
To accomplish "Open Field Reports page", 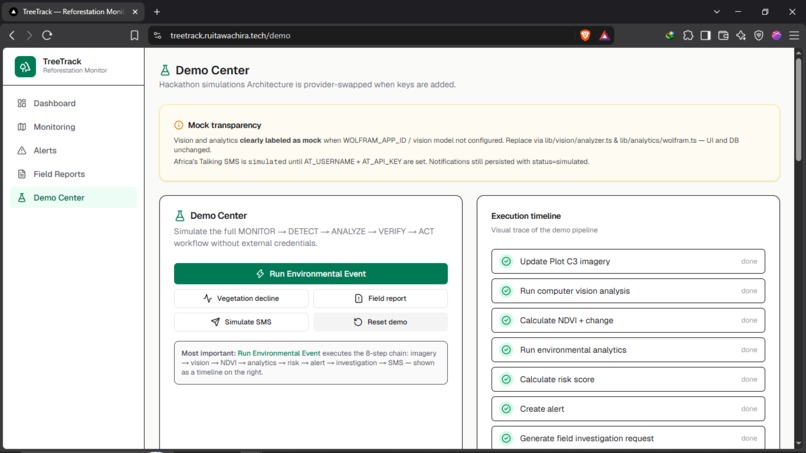I will [74, 174].
